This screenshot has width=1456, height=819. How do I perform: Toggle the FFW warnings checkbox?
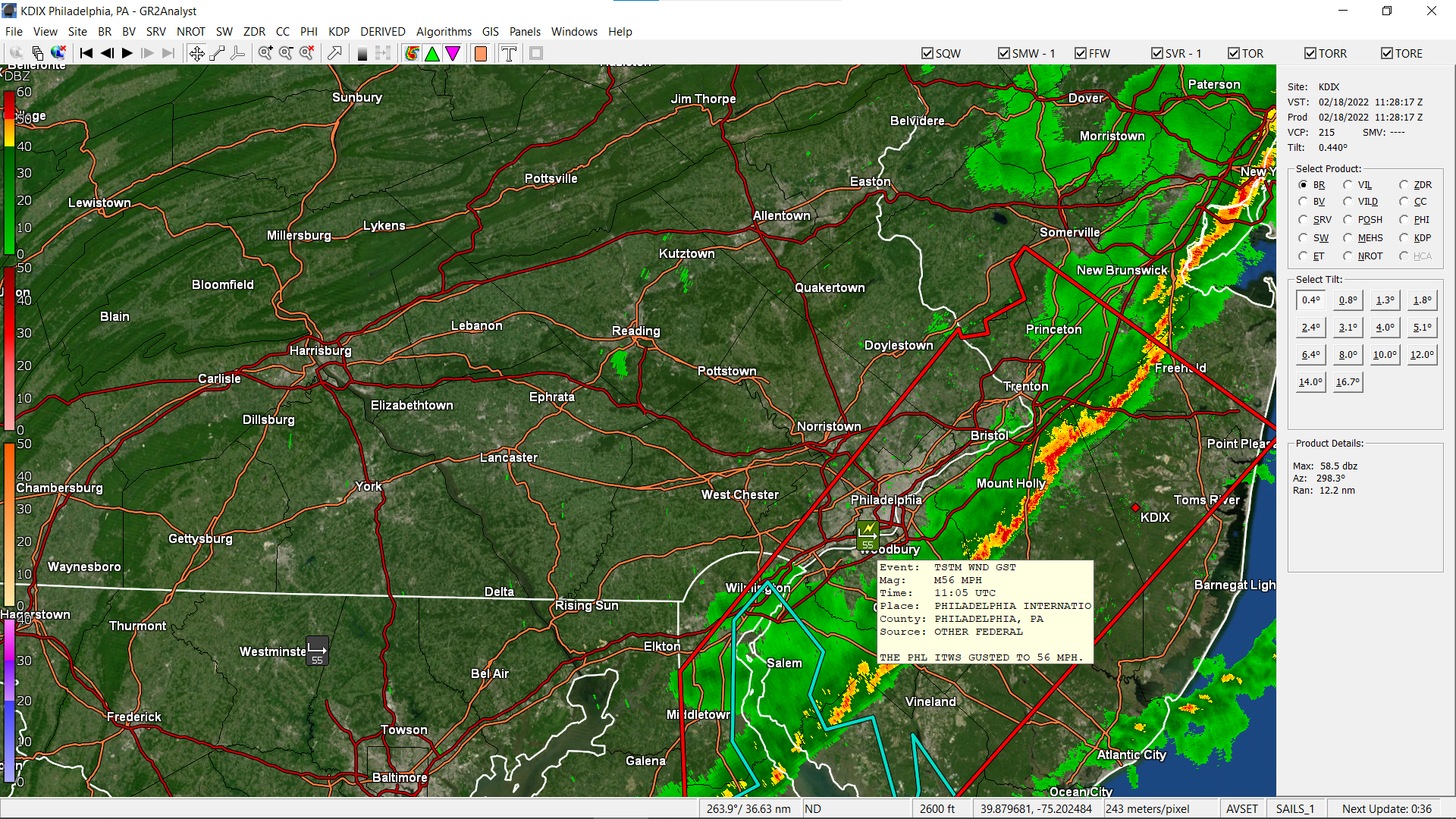[x=1081, y=53]
